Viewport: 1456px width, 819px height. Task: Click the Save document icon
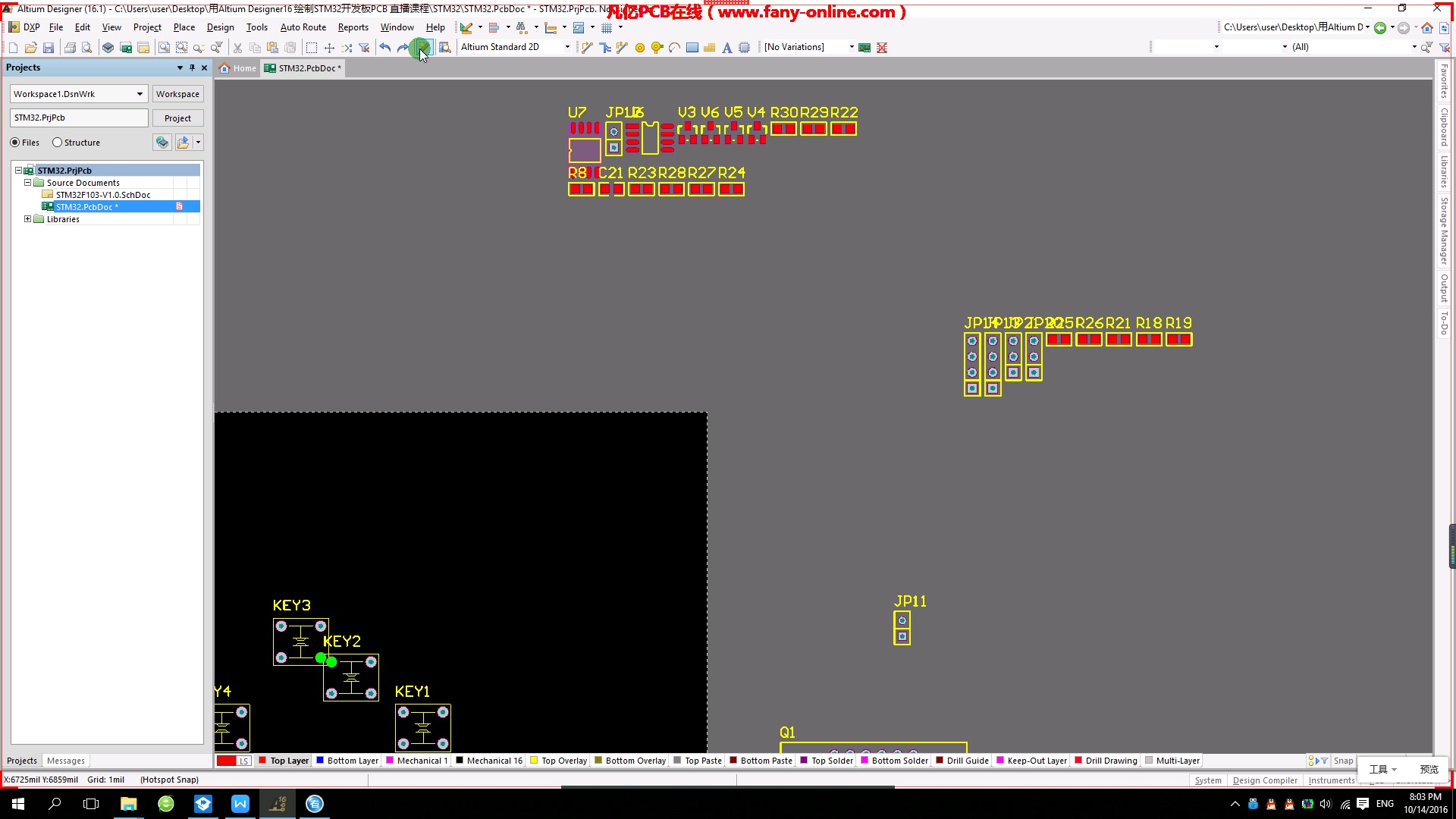49,48
